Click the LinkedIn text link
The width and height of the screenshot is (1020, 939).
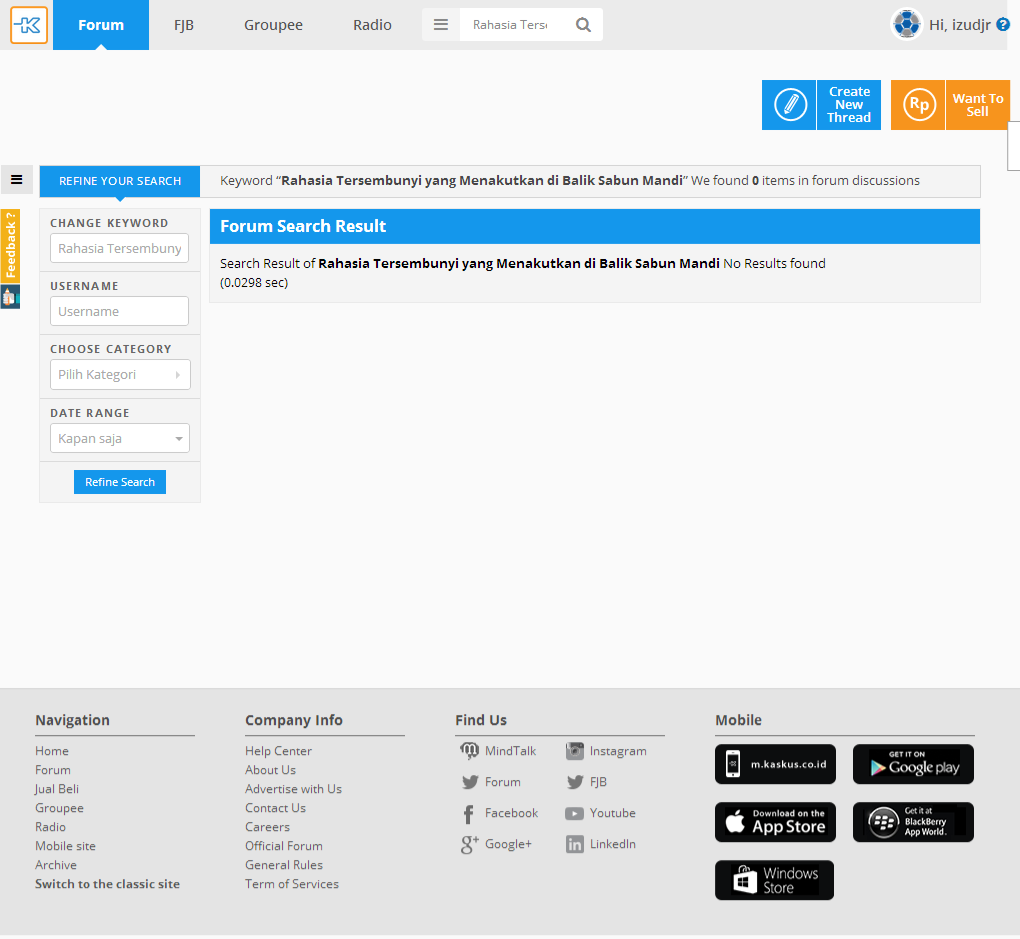pos(613,844)
